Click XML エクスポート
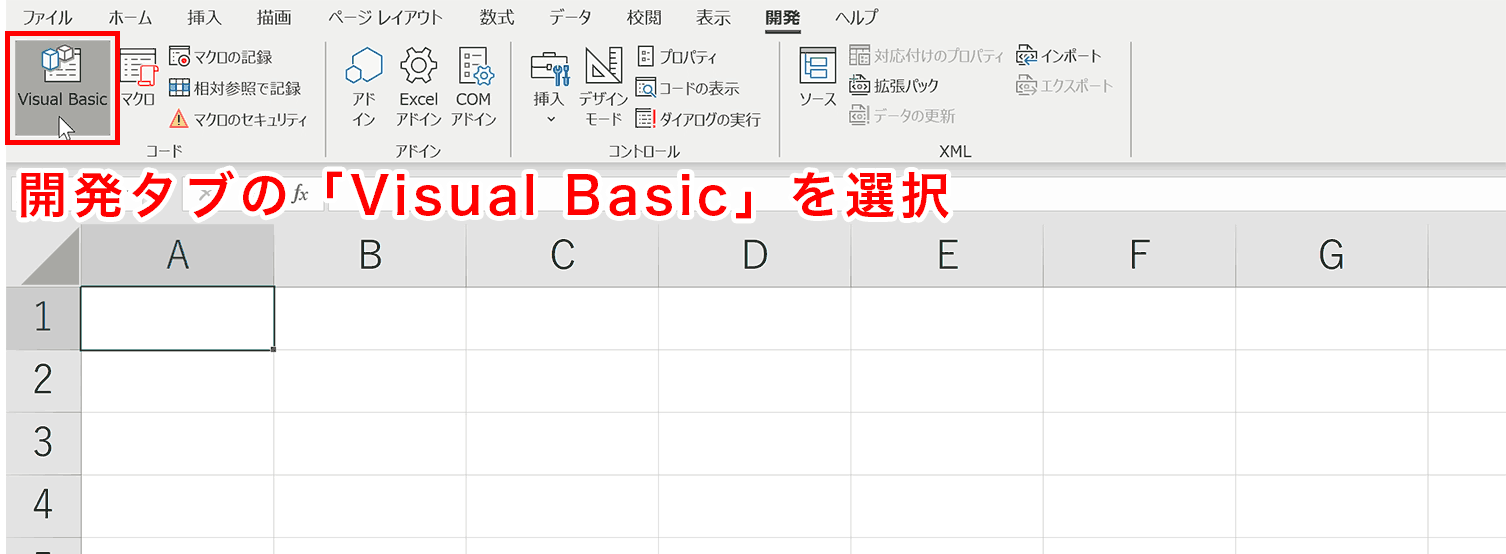 tap(1065, 86)
